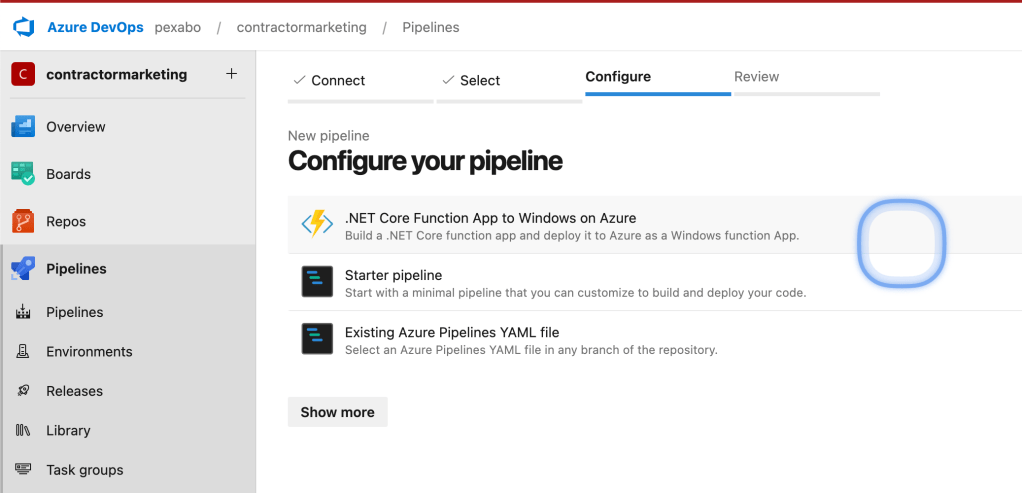Go to the pexabo organization breadcrumb
Screen dimensions: 1022x493
pos(177,27)
